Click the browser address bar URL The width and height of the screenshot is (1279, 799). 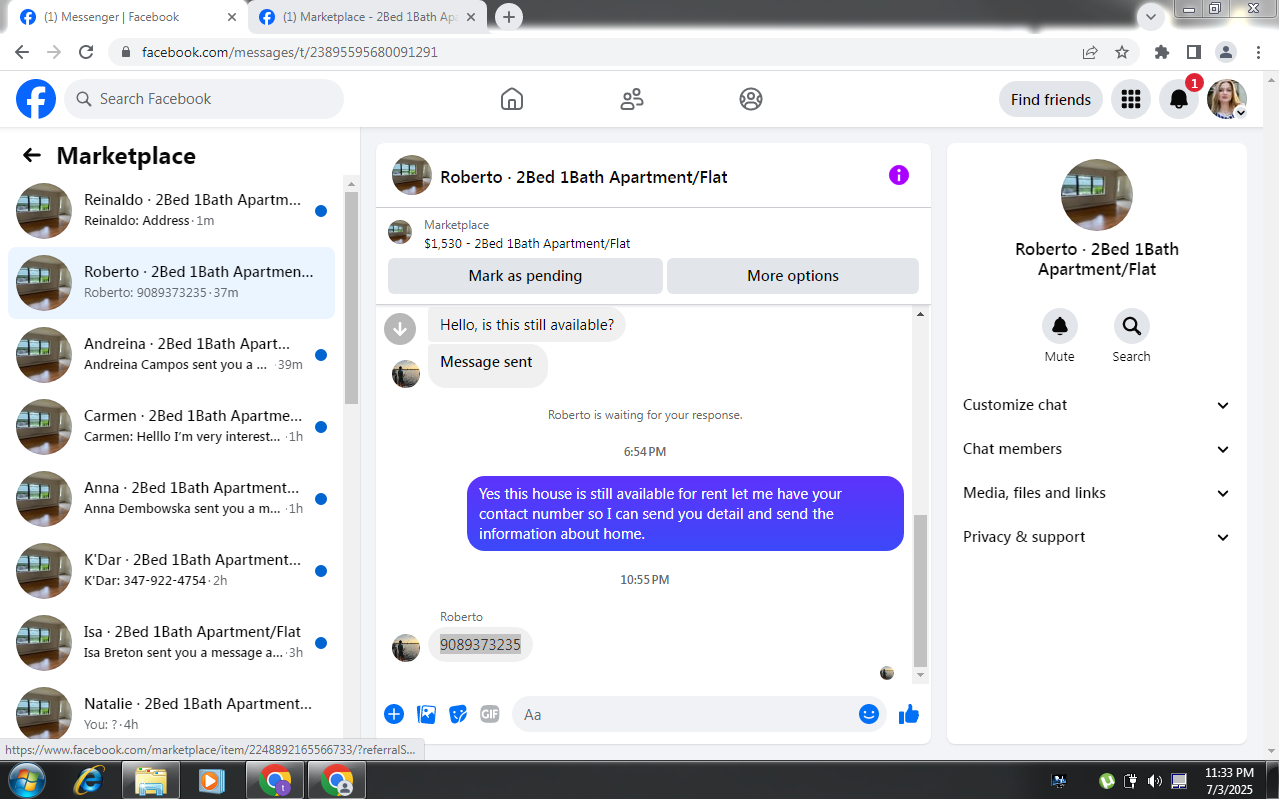point(290,52)
